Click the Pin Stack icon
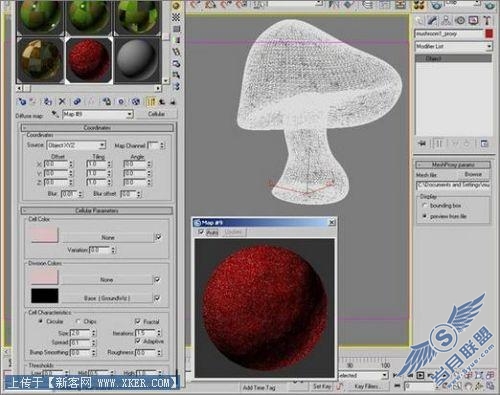Image resolution: width=500 pixels, height=395 pixels. 422,144
